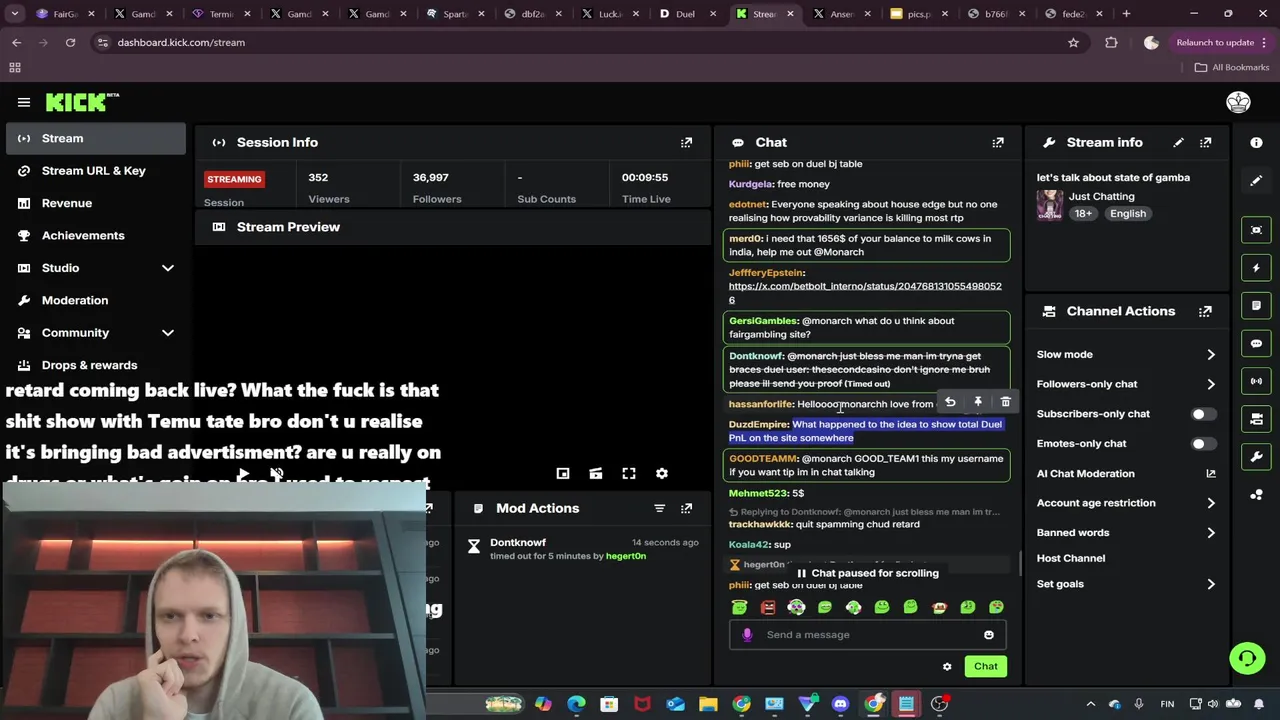Image resolution: width=1280 pixels, height=720 pixels.
Task: Click the chat bubble icon in right sidebar
Action: click(1256, 343)
